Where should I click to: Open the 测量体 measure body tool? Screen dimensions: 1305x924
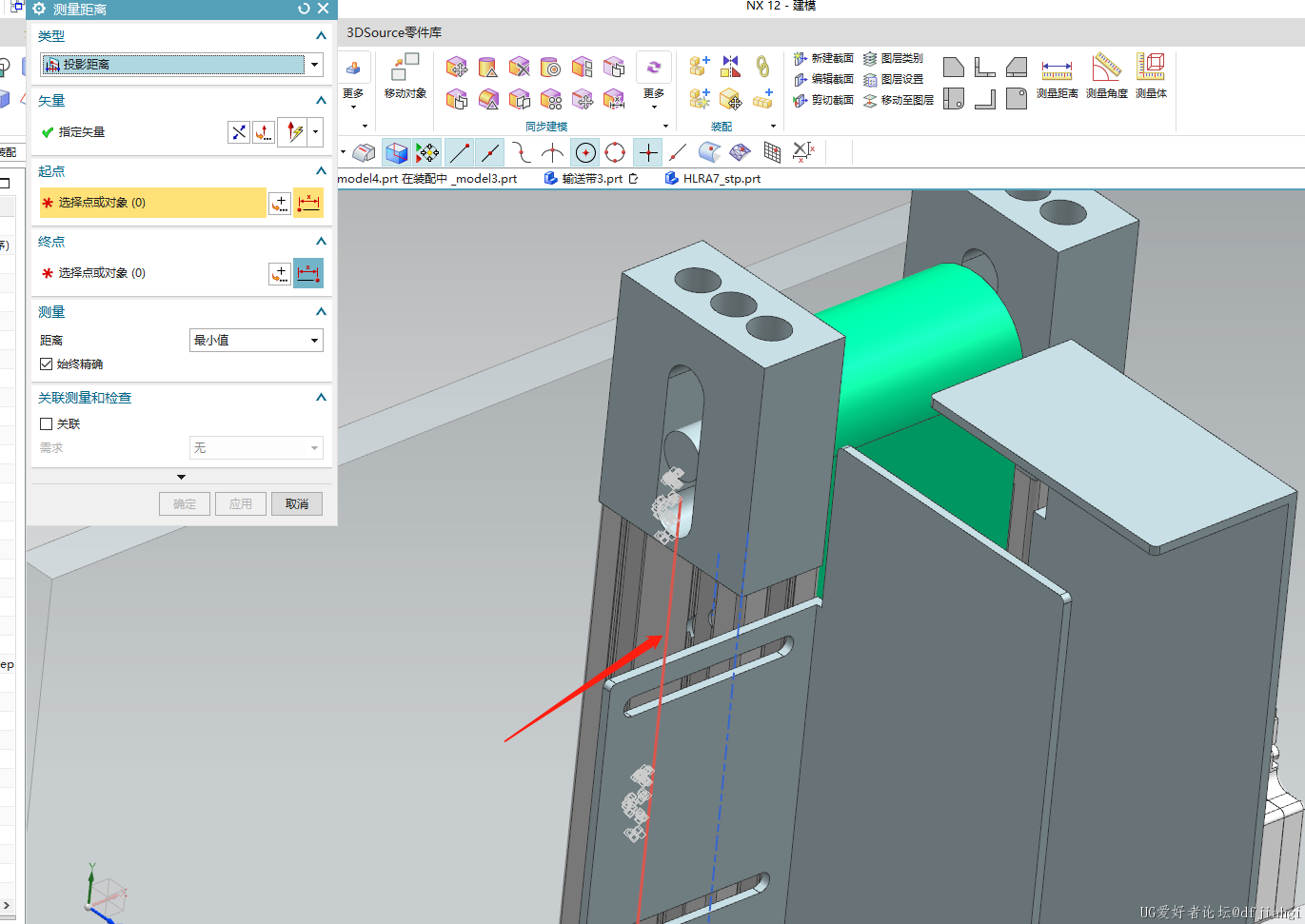point(1151,76)
